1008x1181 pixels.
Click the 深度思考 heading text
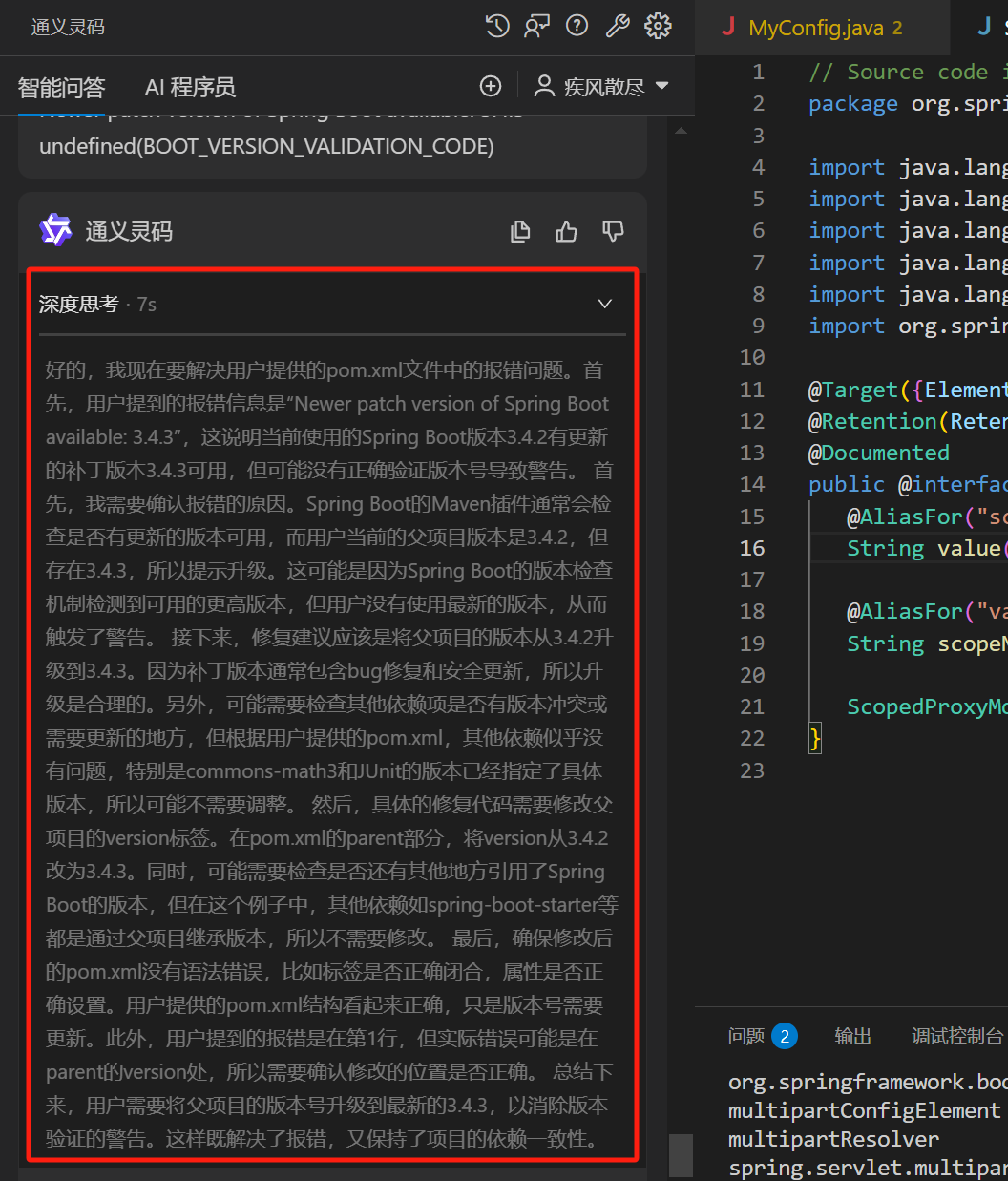pyautogui.click(x=78, y=304)
